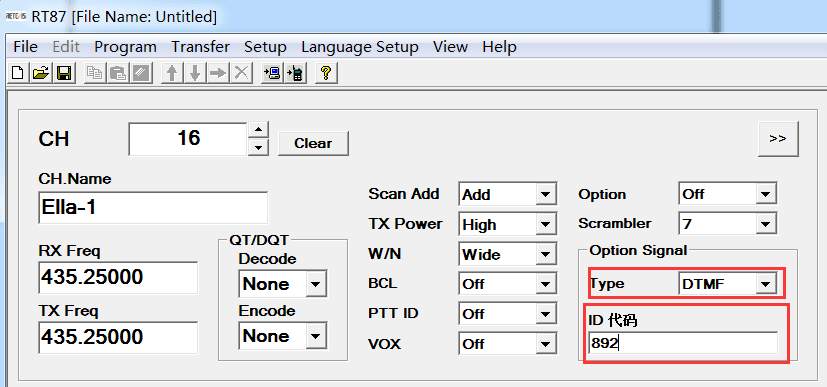Click the CH number field showing 16

pos(188,139)
